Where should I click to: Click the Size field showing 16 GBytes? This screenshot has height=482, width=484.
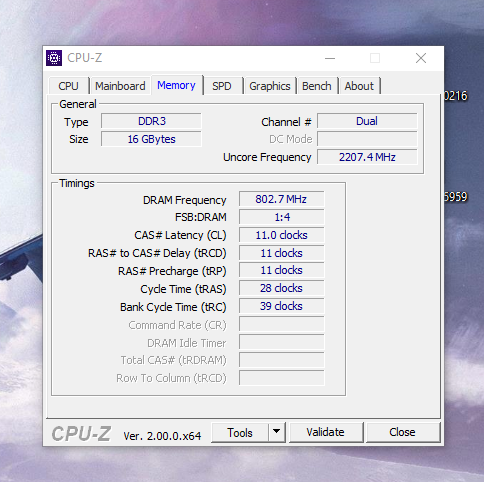point(152,139)
